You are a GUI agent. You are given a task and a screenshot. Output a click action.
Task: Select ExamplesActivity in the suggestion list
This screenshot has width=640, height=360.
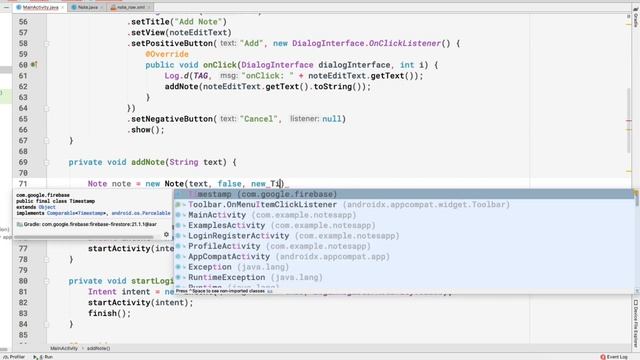pyautogui.click(x=404, y=225)
